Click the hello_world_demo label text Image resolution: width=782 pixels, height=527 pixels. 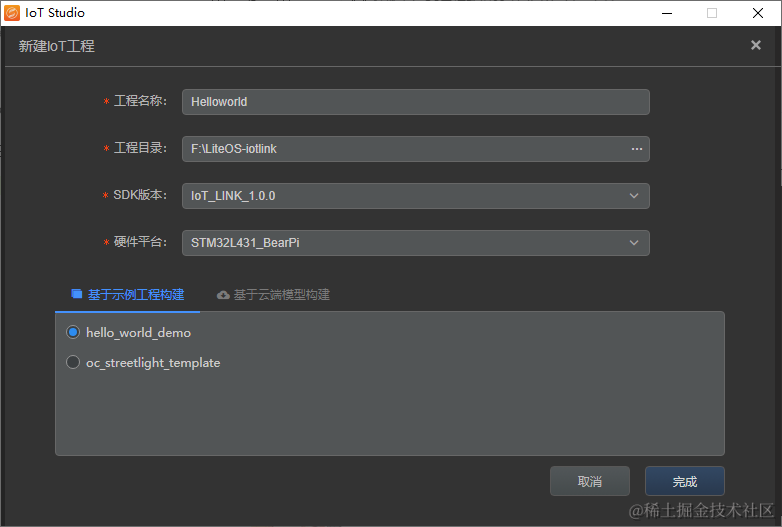[x=138, y=333]
